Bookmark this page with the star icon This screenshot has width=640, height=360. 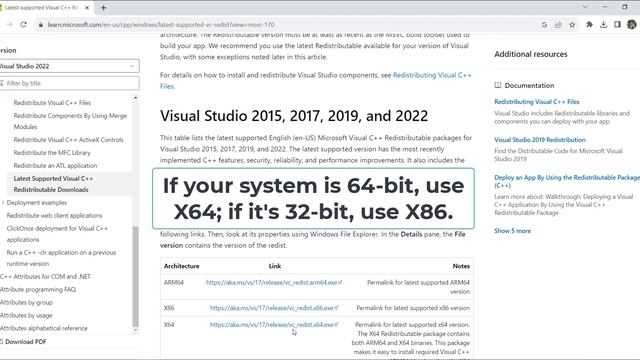(572, 25)
